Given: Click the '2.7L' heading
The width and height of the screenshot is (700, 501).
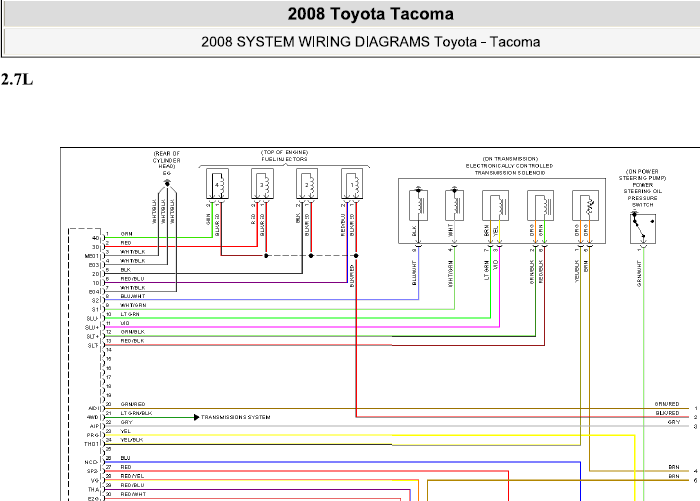Looking at the screenshot, I should (17, 79).
